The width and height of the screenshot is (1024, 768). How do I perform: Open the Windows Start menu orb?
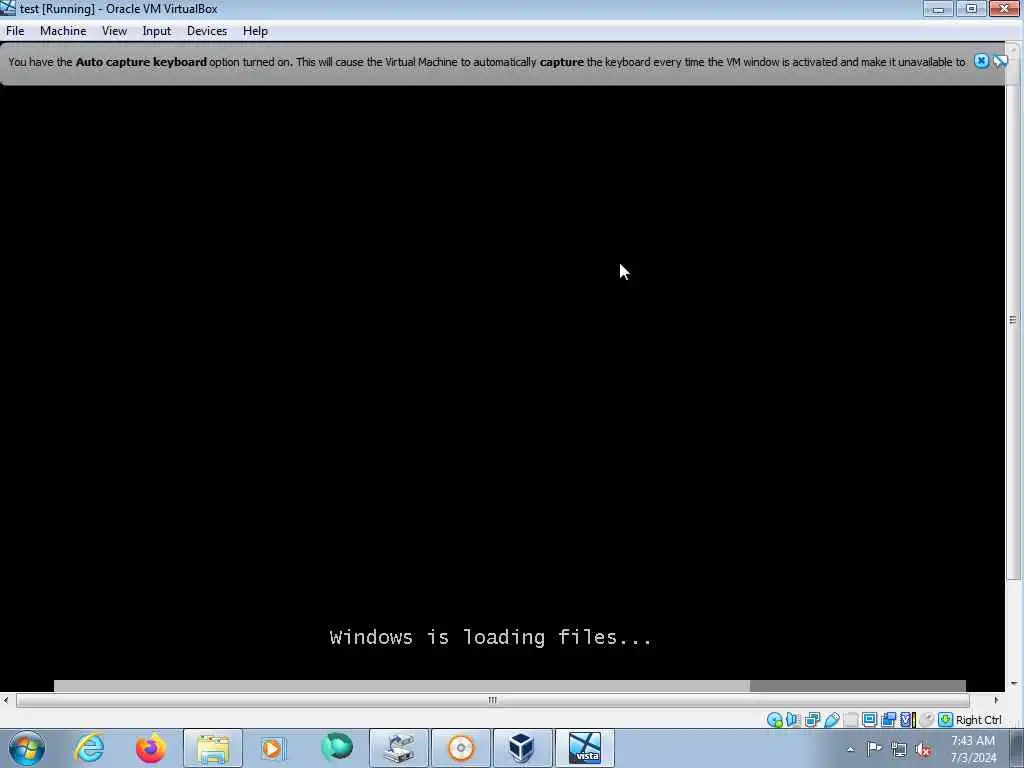pyautogui.click(x=27, y=748)
